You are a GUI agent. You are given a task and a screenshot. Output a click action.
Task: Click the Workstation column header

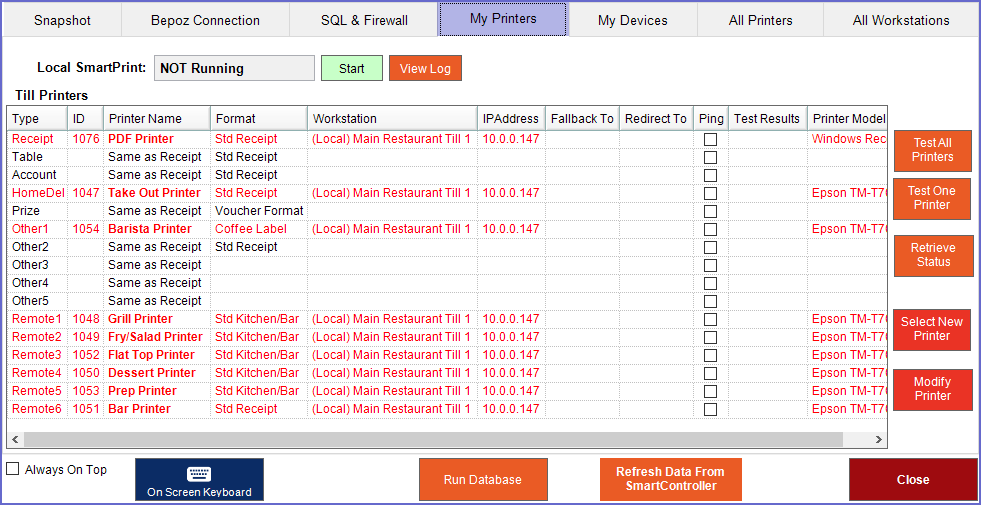[391, 119]
